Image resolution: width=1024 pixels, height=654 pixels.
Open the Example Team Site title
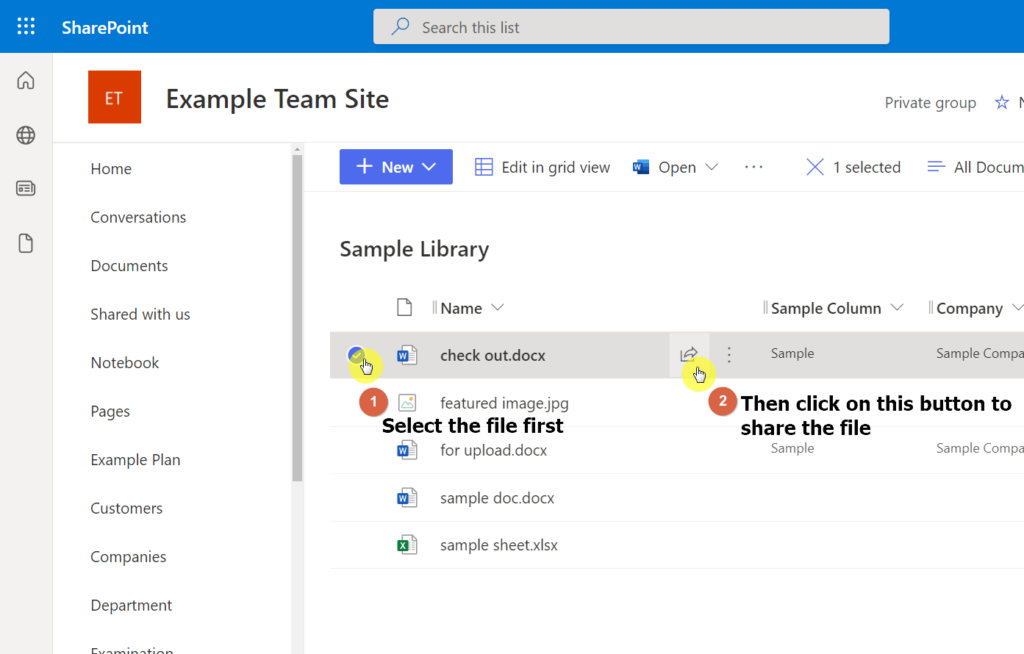(x=277, y=99)
